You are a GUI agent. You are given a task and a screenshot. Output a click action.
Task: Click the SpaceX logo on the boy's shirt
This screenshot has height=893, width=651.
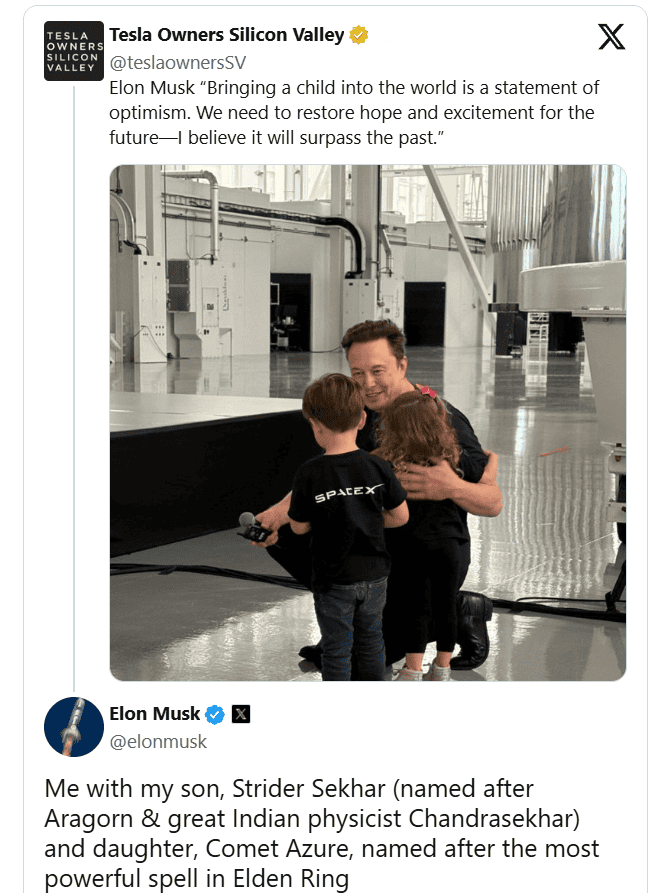(x=348, y=494)
